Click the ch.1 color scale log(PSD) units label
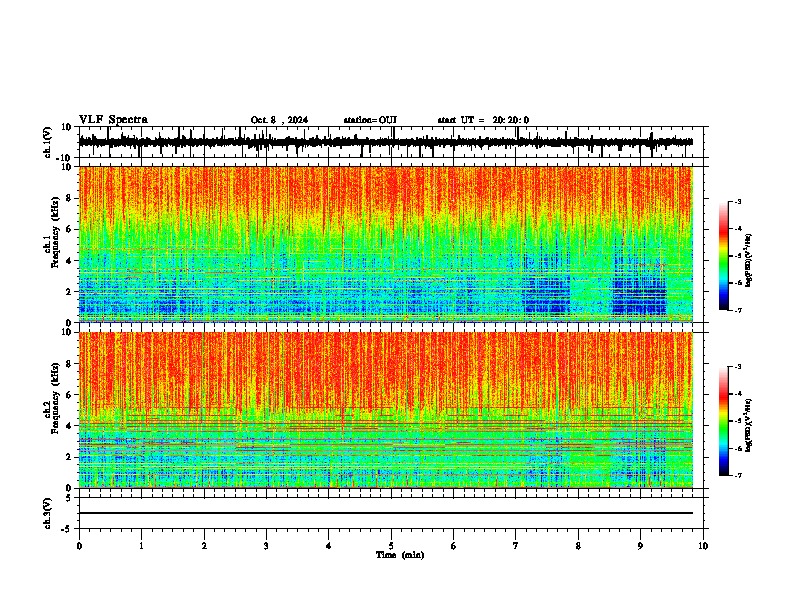The width and height of the screenshot is (792, 612). 749,260
